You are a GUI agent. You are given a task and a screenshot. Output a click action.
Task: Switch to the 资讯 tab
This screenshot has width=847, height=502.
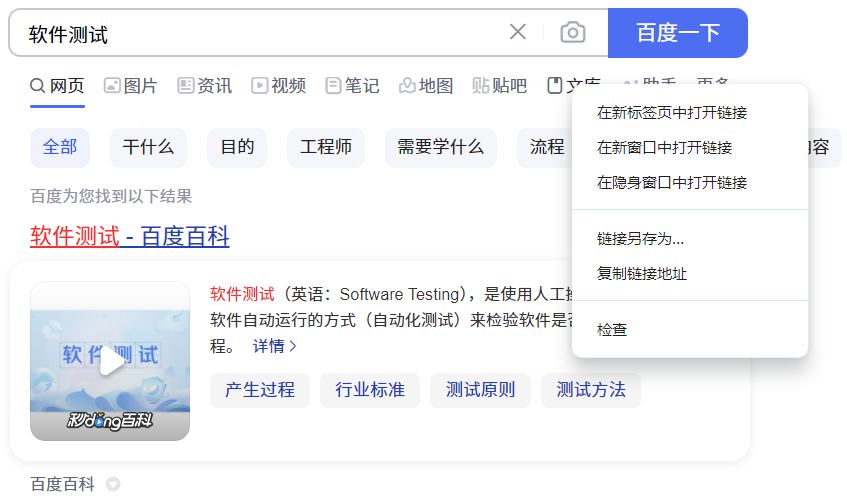click(x=205, y=85)
